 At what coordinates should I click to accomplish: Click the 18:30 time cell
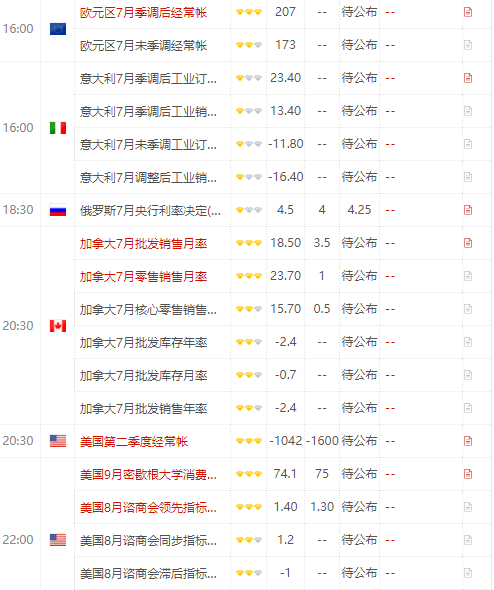click(18, 210)
